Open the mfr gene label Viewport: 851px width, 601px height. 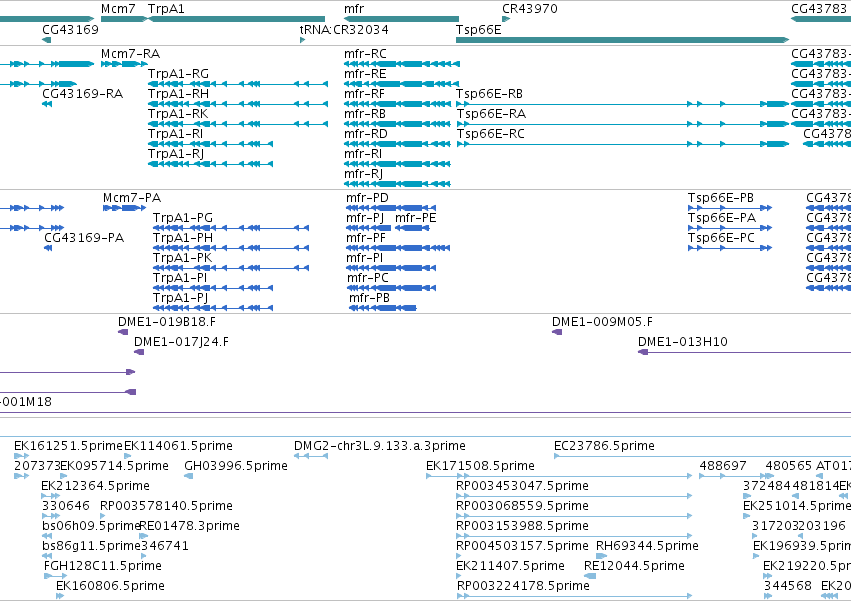pos(354,9)
